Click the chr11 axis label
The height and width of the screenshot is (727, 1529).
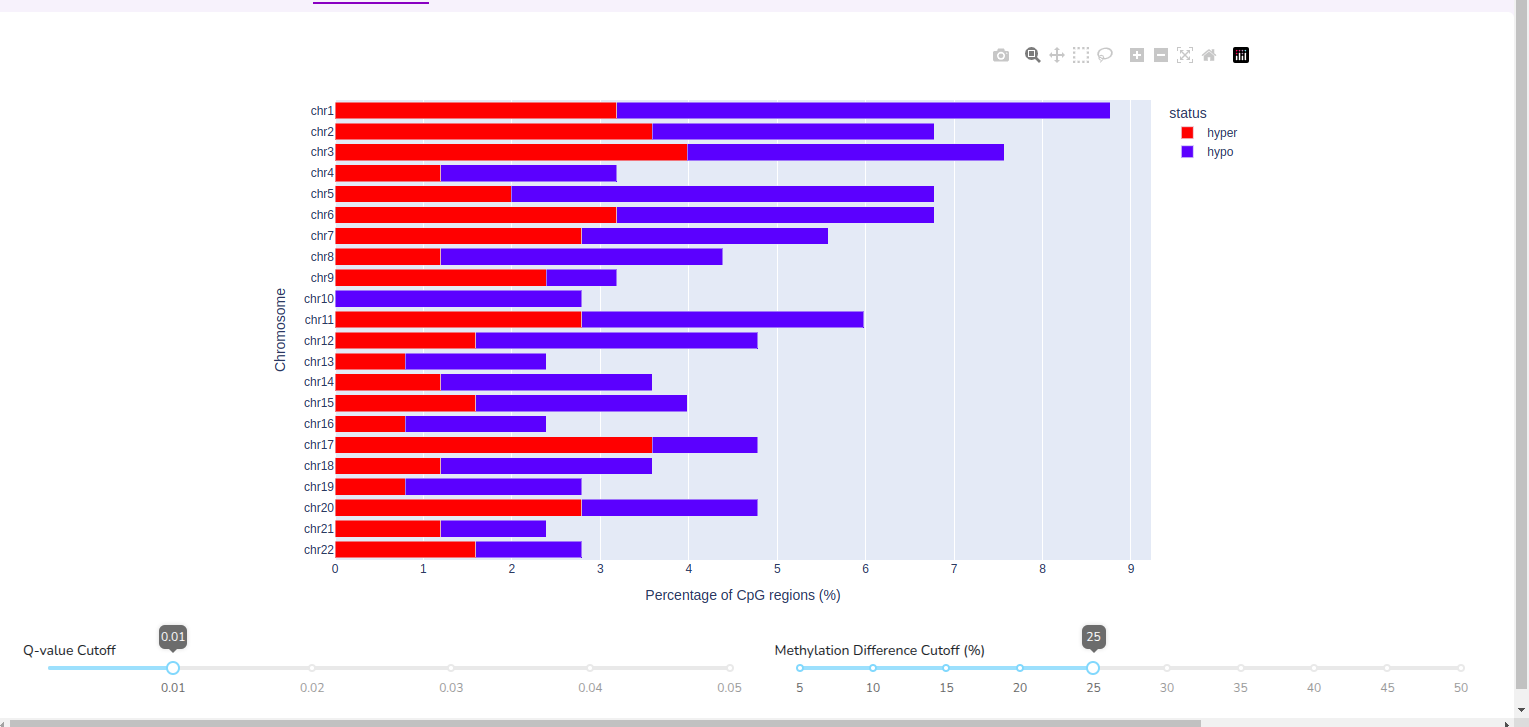pos(319,320)
